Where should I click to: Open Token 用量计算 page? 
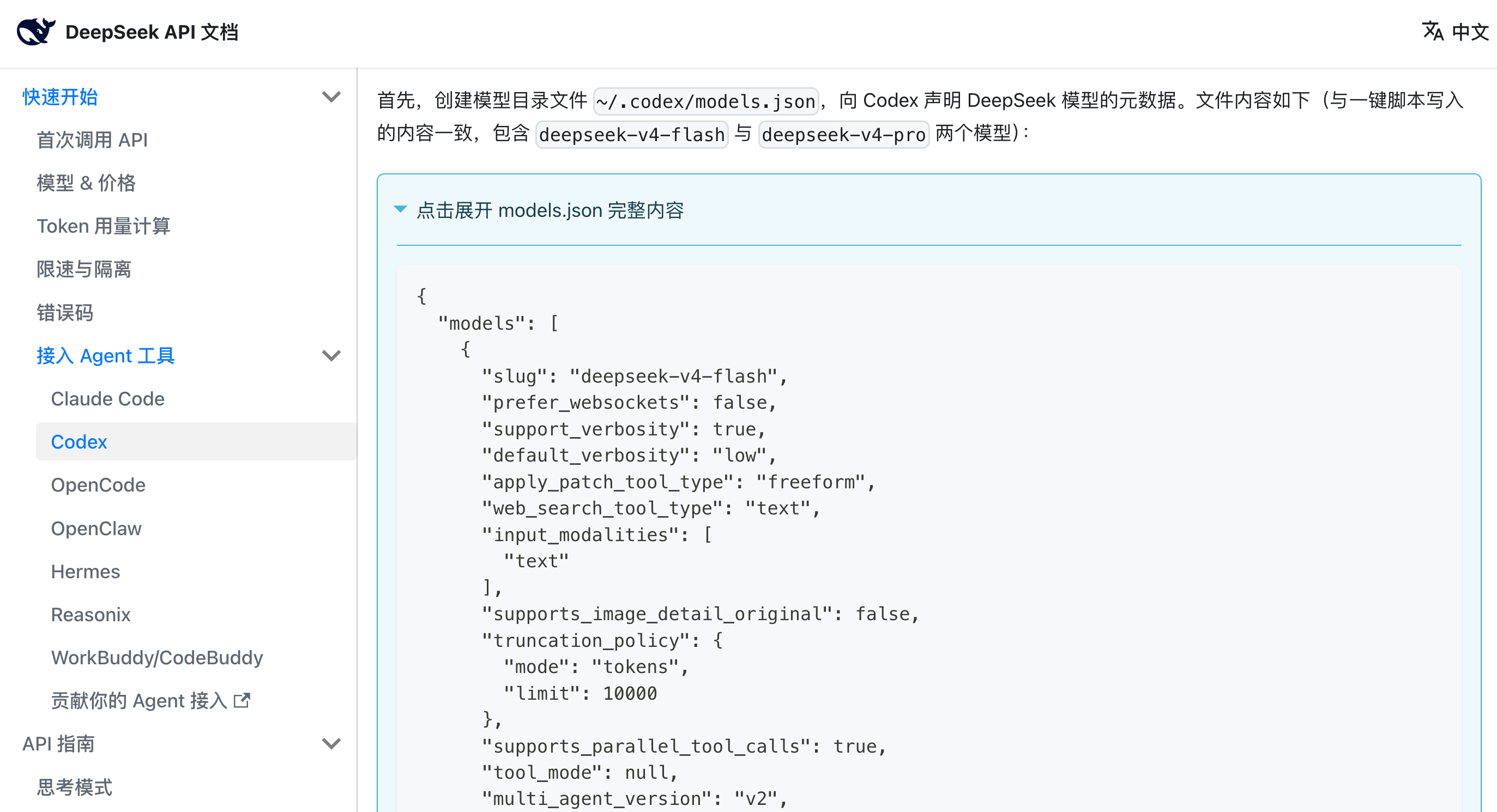point(104,226)
